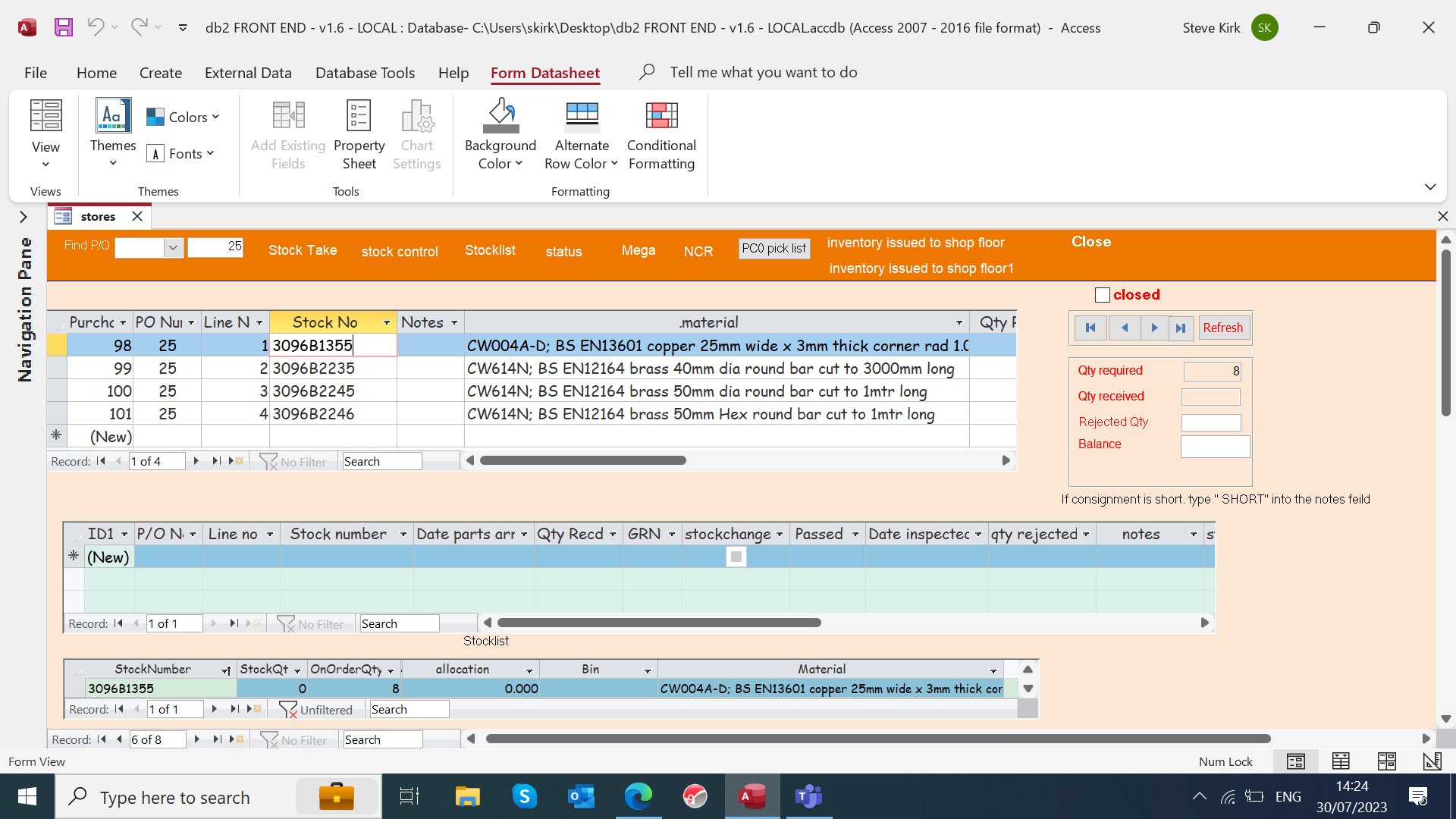
Task: Open the Database Tools tab
Action: pos(365,73)
